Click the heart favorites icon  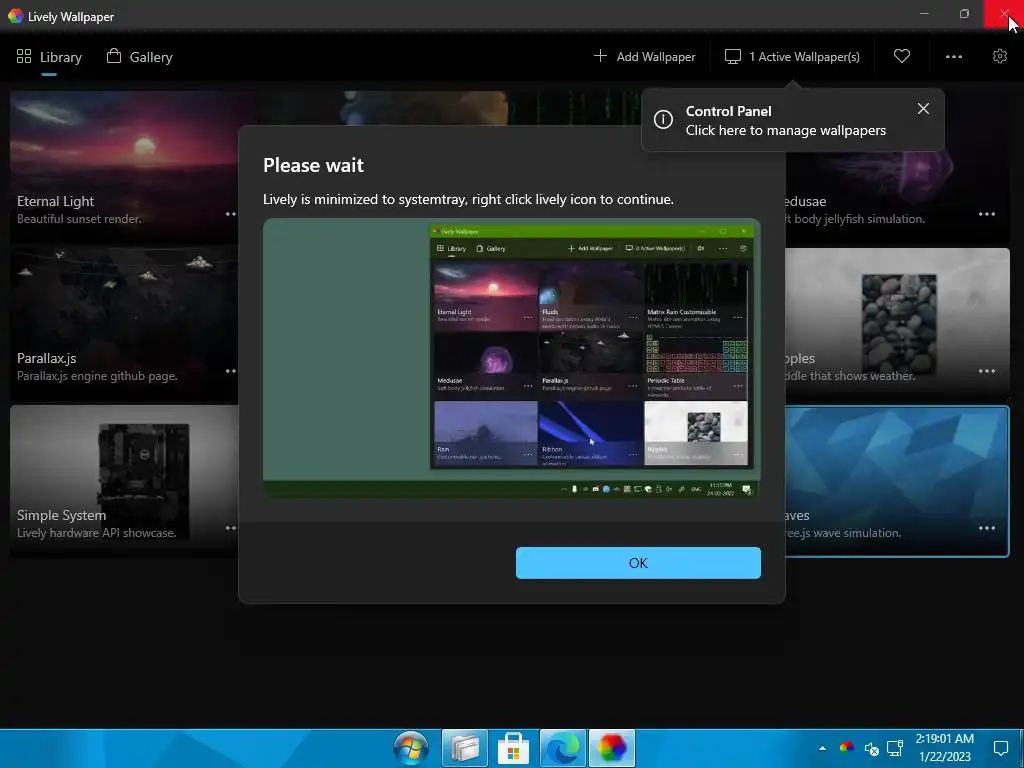point(902,56)
